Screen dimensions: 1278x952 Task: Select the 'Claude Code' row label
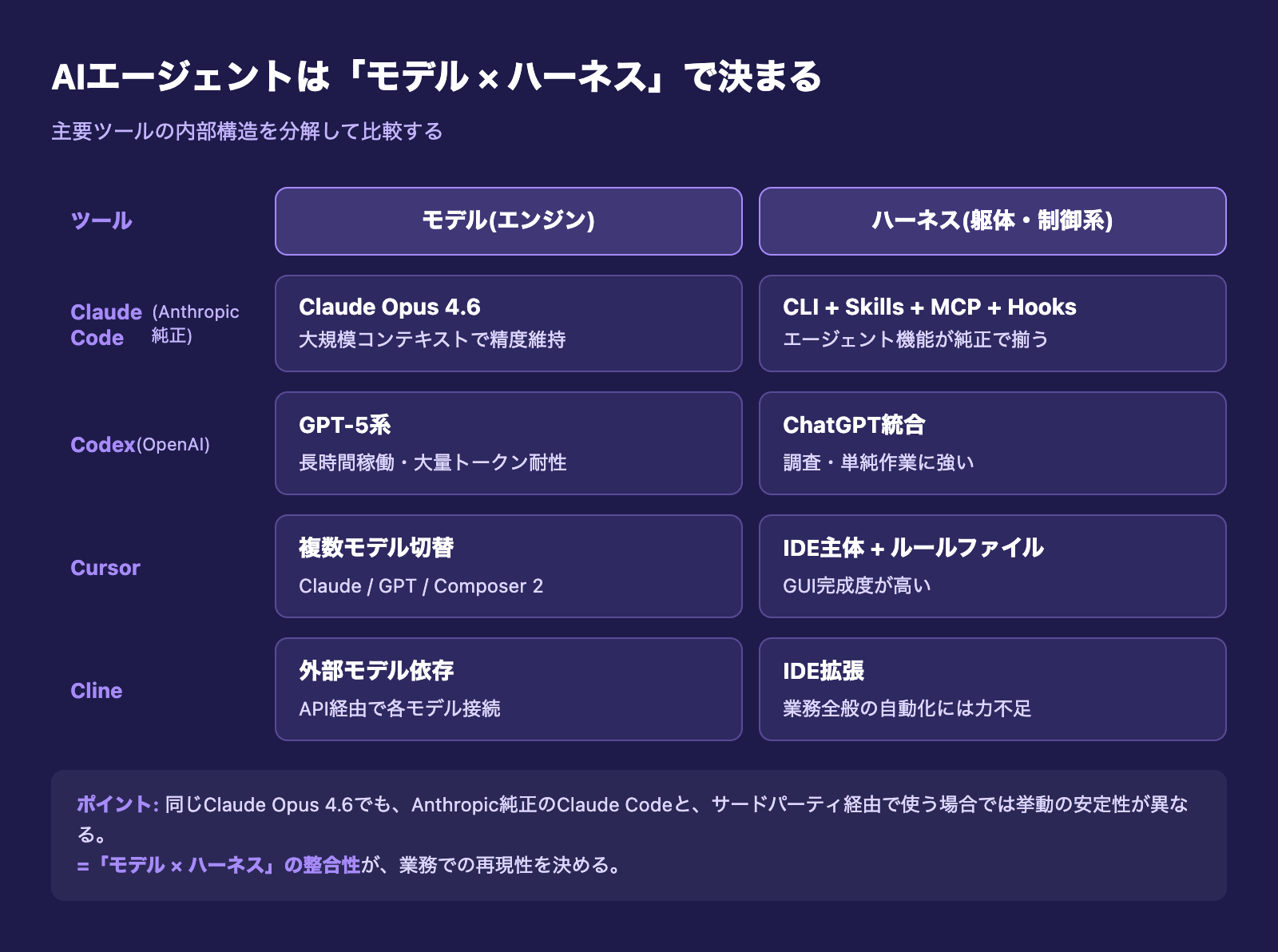click(105, 324)
